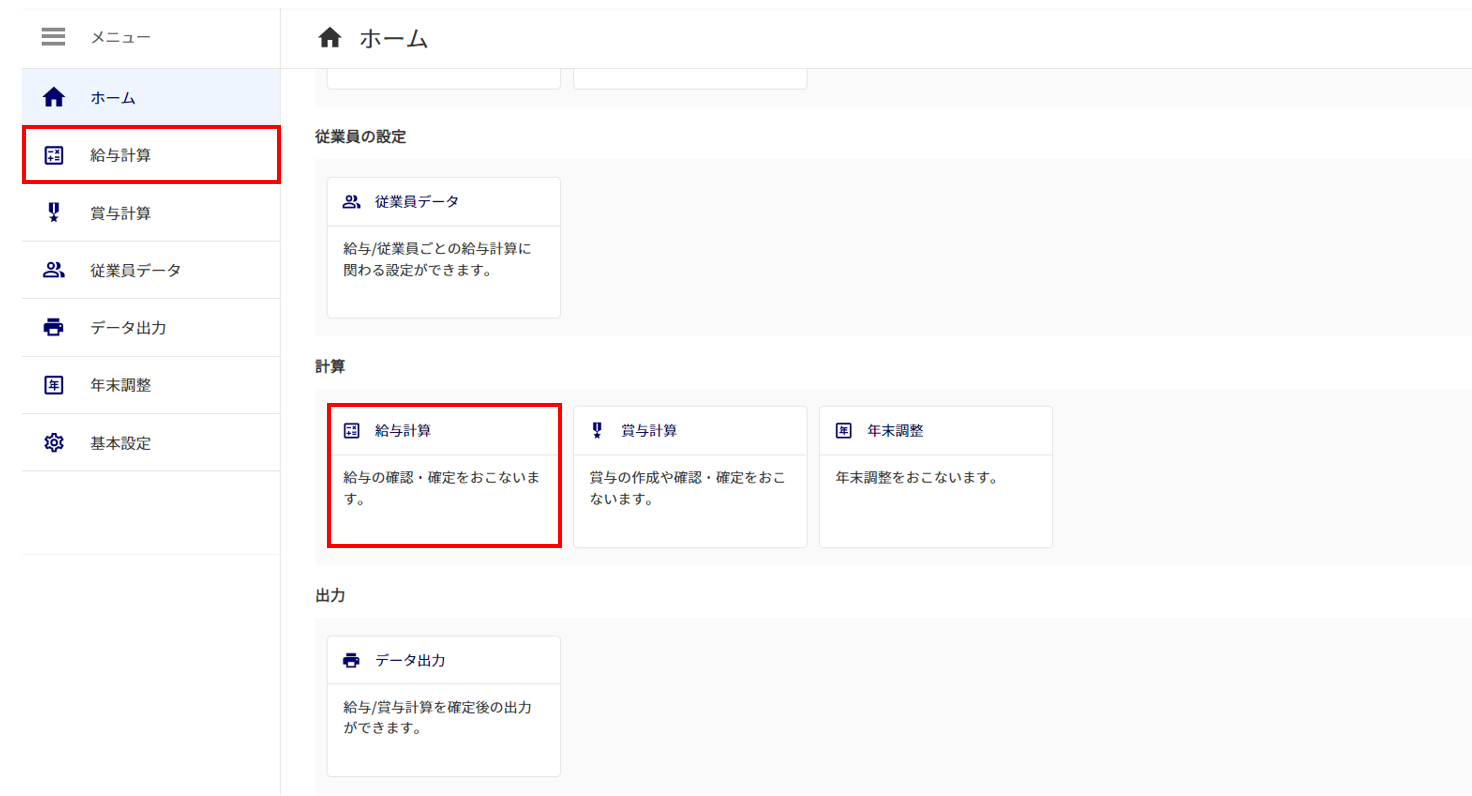Click the calculator icon on the 給与計算 card
Screen dimensions: 1472x796
pyautogui.click(x=351, y=431)
